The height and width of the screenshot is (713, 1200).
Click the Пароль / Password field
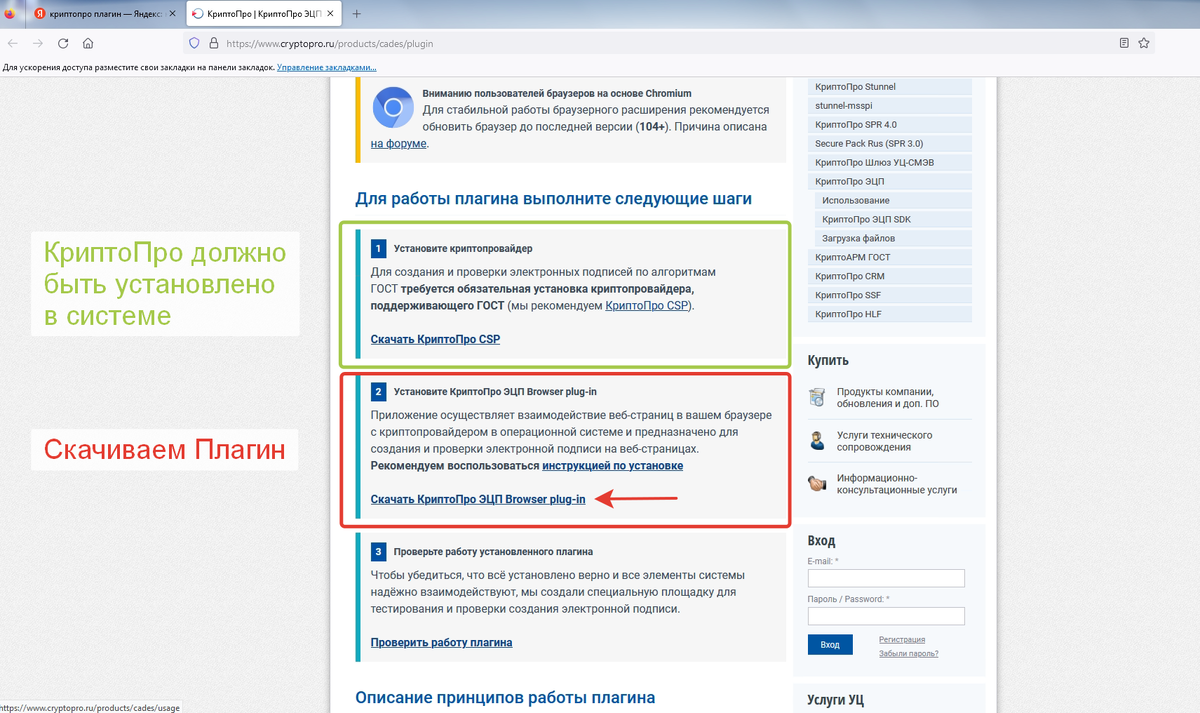(x=886, y=616)
